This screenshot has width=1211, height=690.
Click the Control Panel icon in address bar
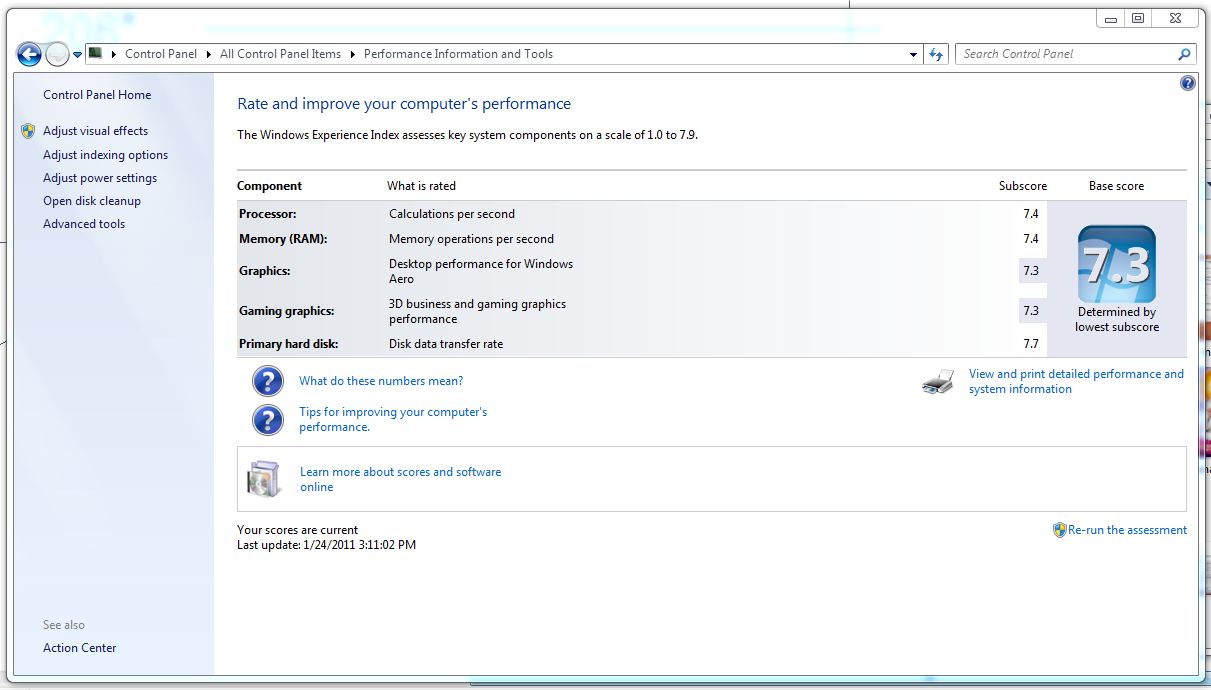[x=96, y=54]
